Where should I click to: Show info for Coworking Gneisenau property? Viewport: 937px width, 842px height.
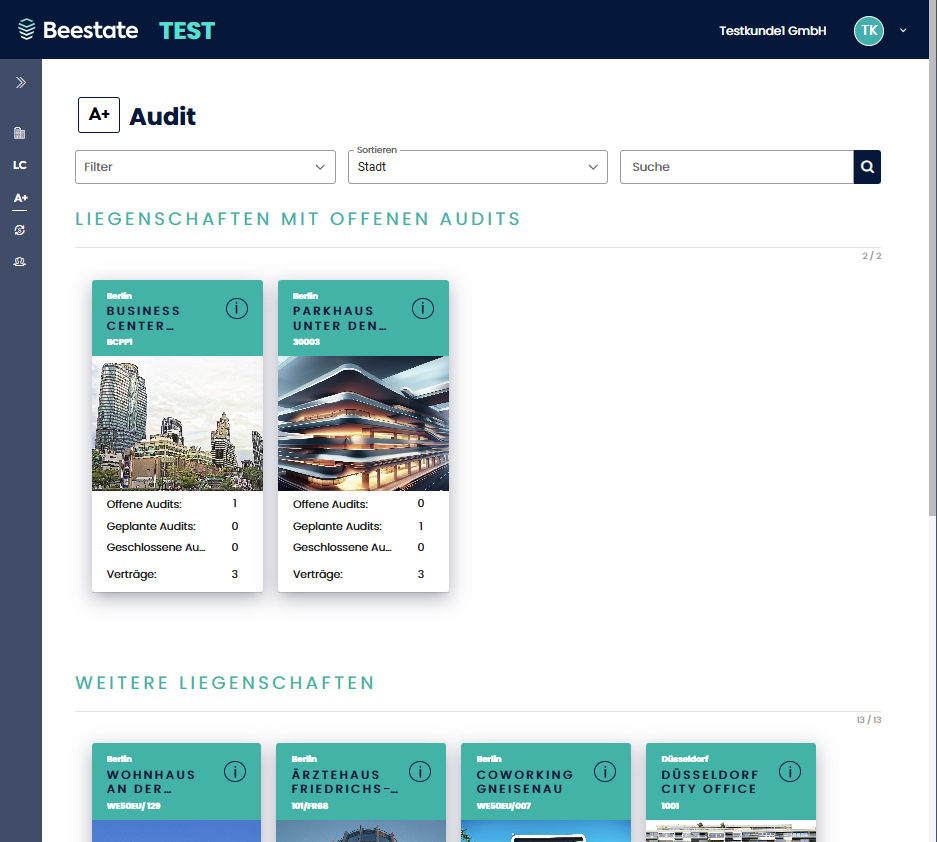click(x=605, y=771)
